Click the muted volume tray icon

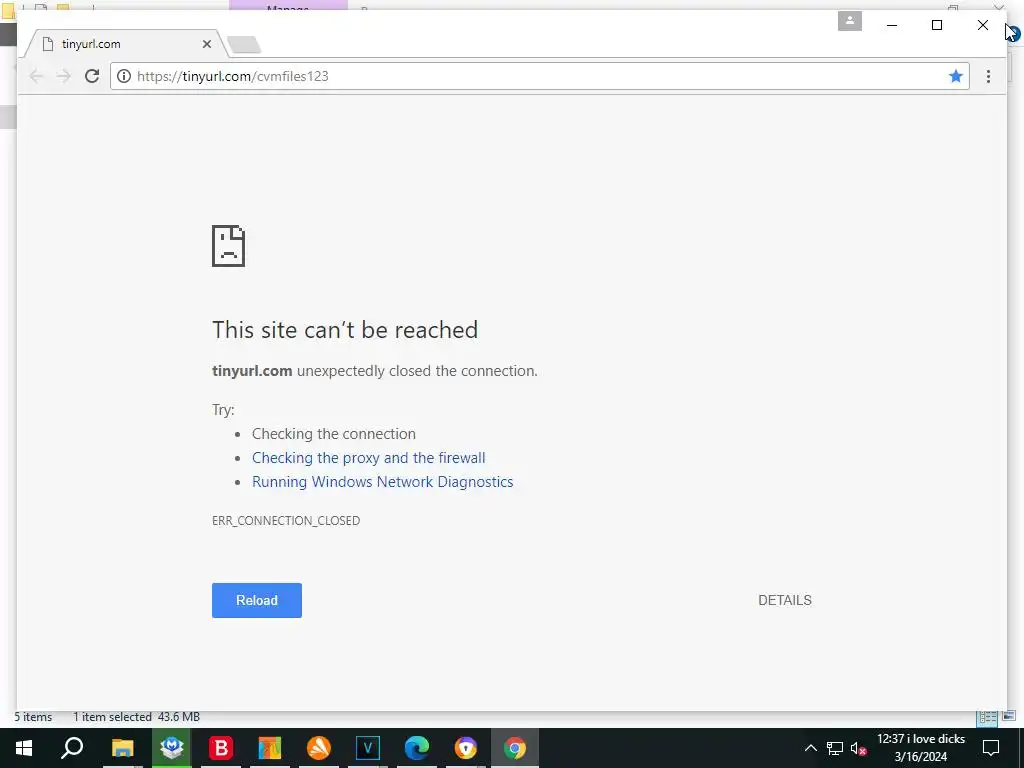859,748
